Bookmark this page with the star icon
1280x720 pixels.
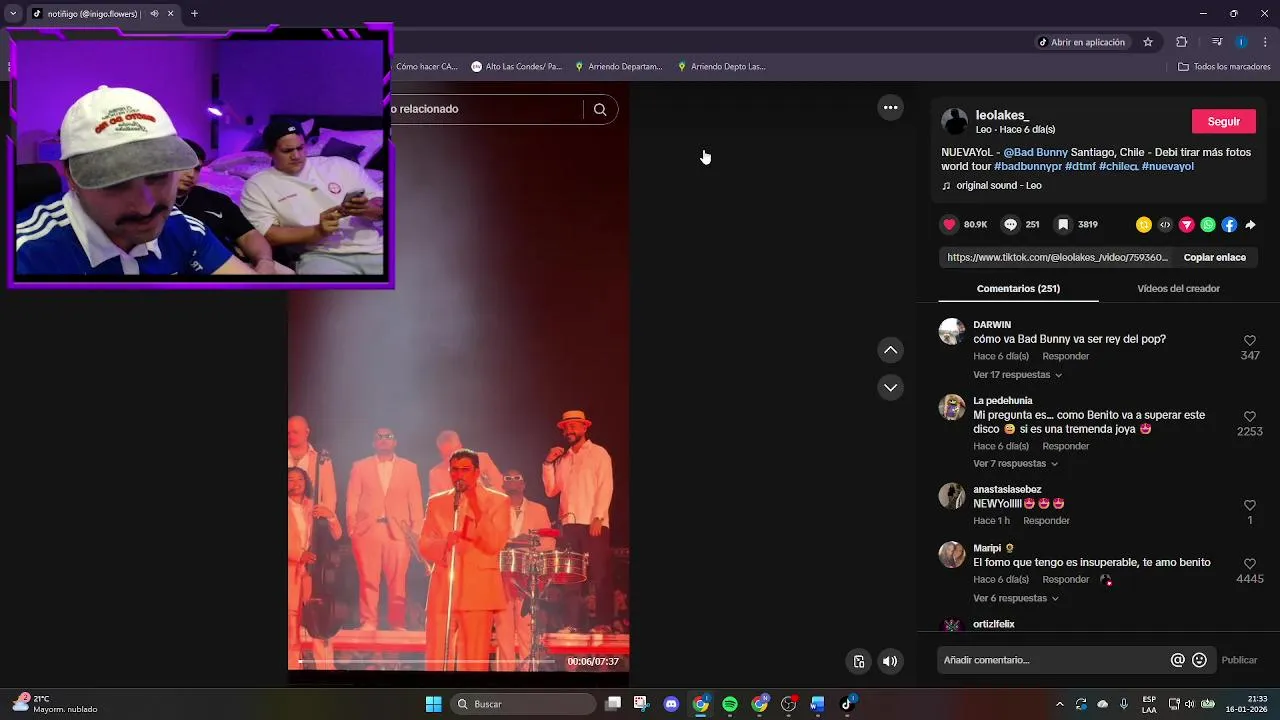coord(1148,42)
